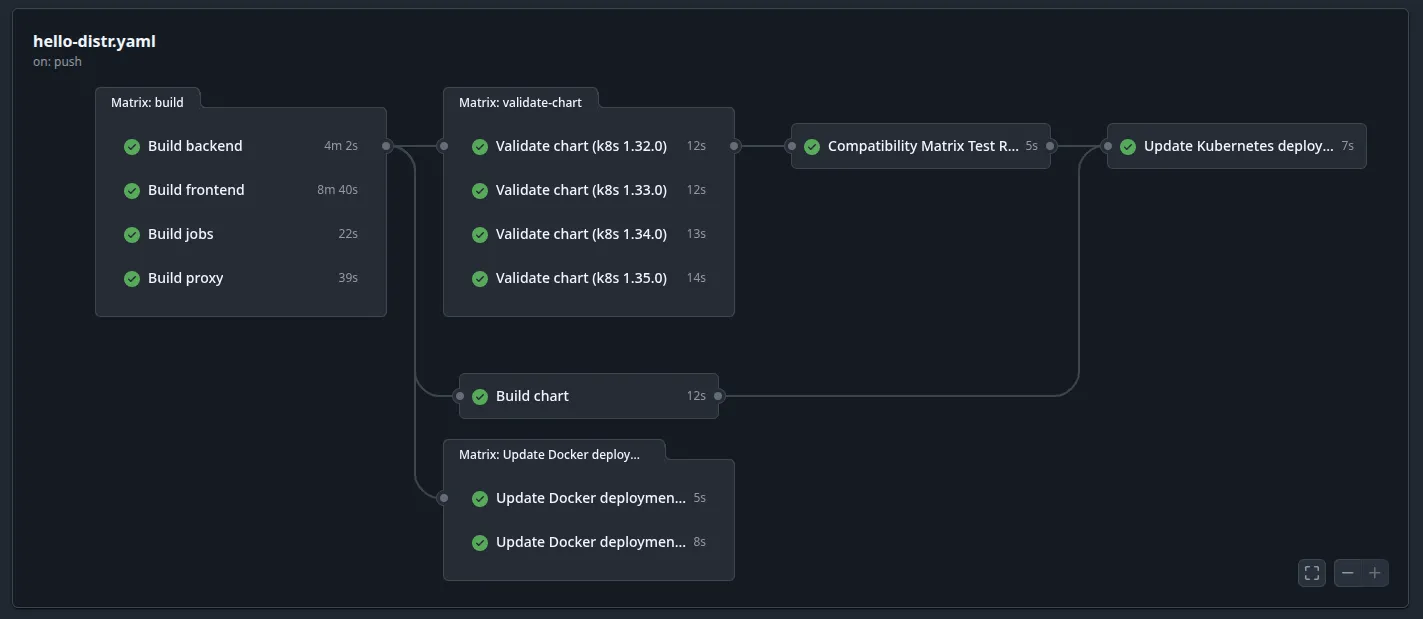Click the hello-distr.yaml workflow title

(x=93, y=41)
